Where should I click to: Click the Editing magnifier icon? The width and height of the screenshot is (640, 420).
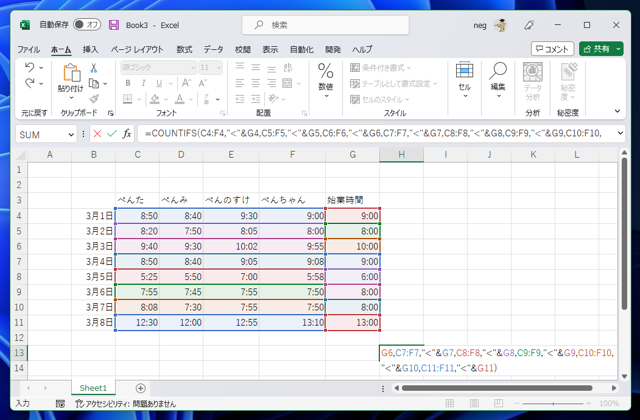[x=498, y=71]
